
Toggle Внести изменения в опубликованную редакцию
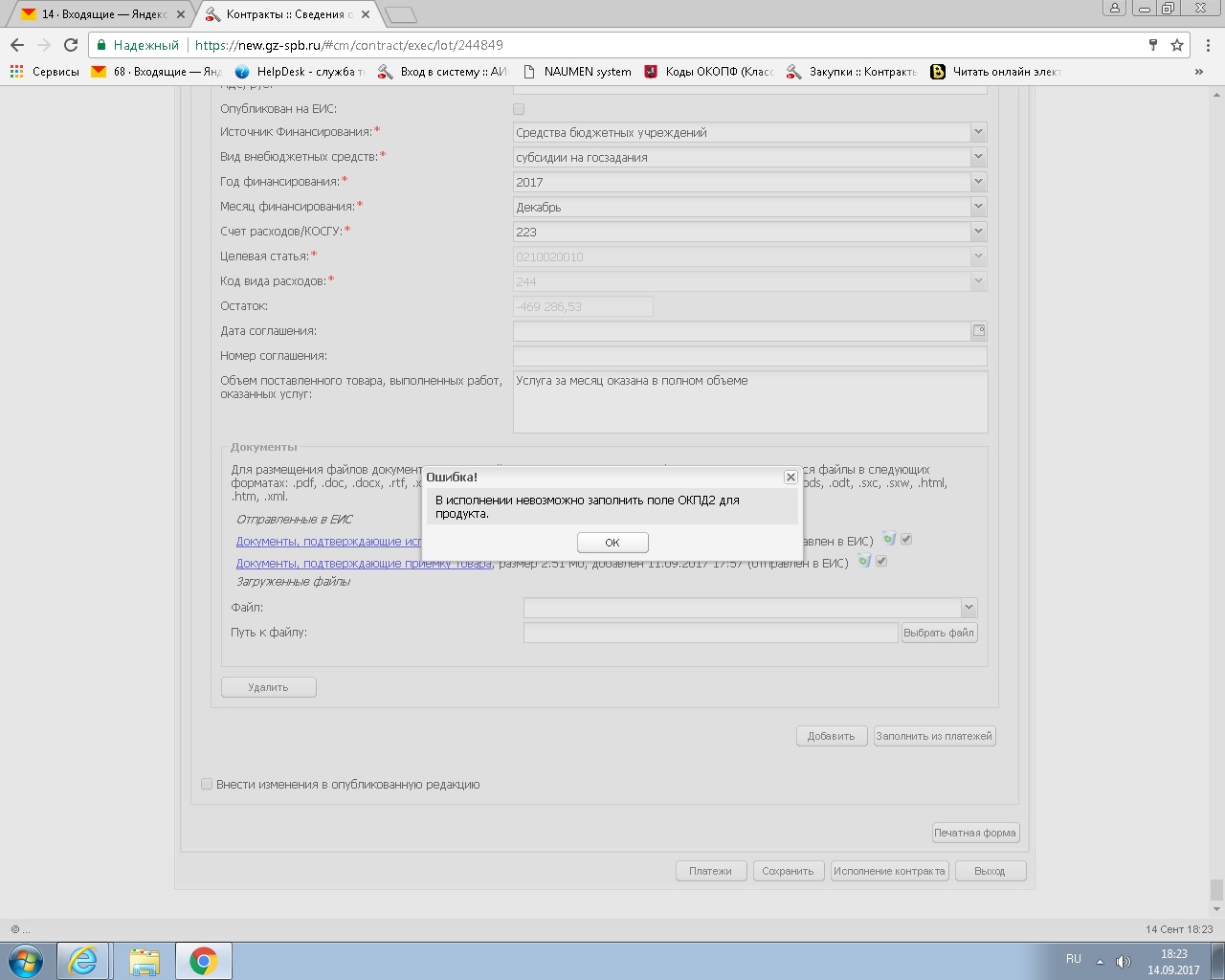(206, 784)
